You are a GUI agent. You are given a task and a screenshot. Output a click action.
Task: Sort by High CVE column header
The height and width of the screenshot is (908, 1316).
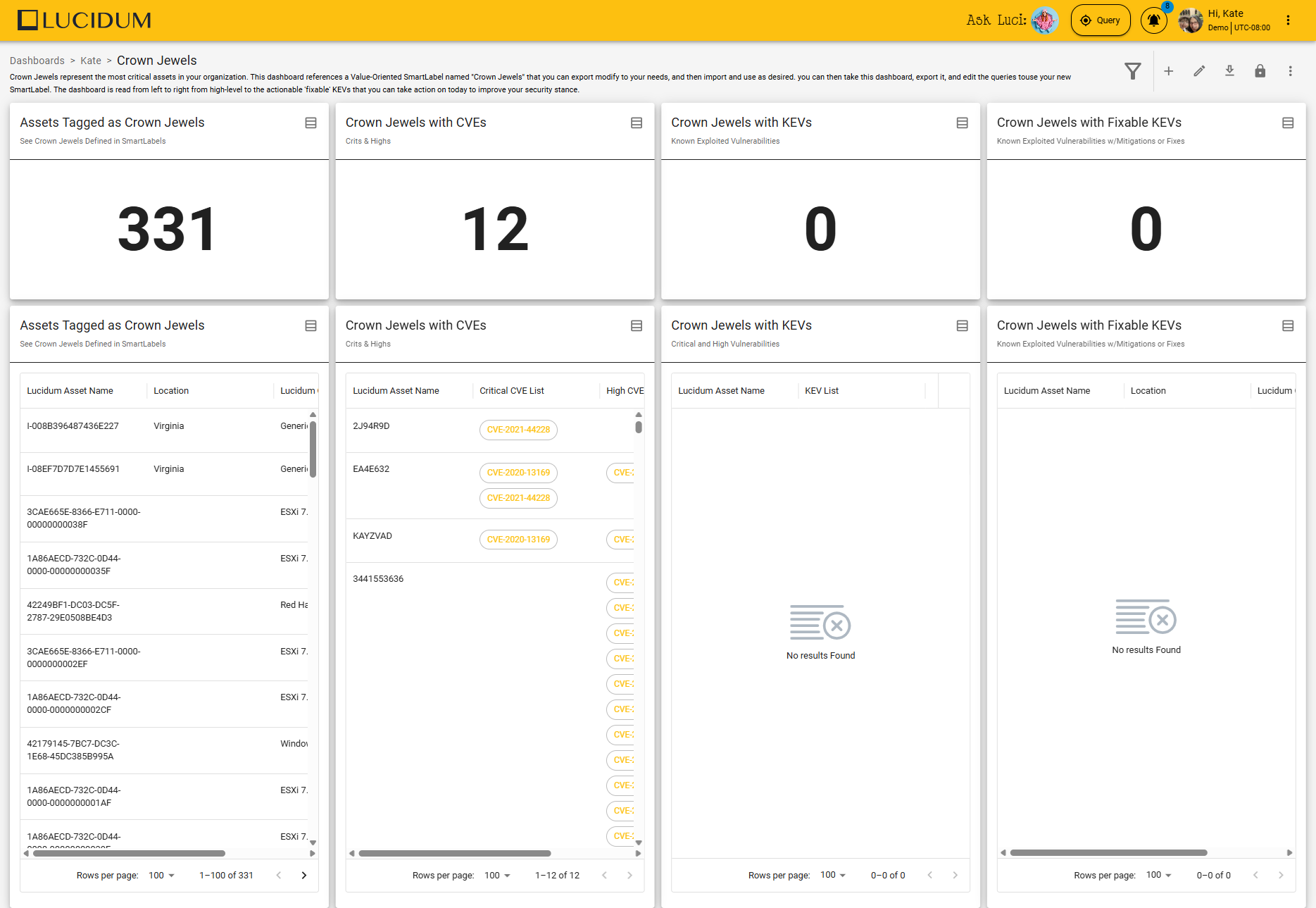[x=625, y=391]
